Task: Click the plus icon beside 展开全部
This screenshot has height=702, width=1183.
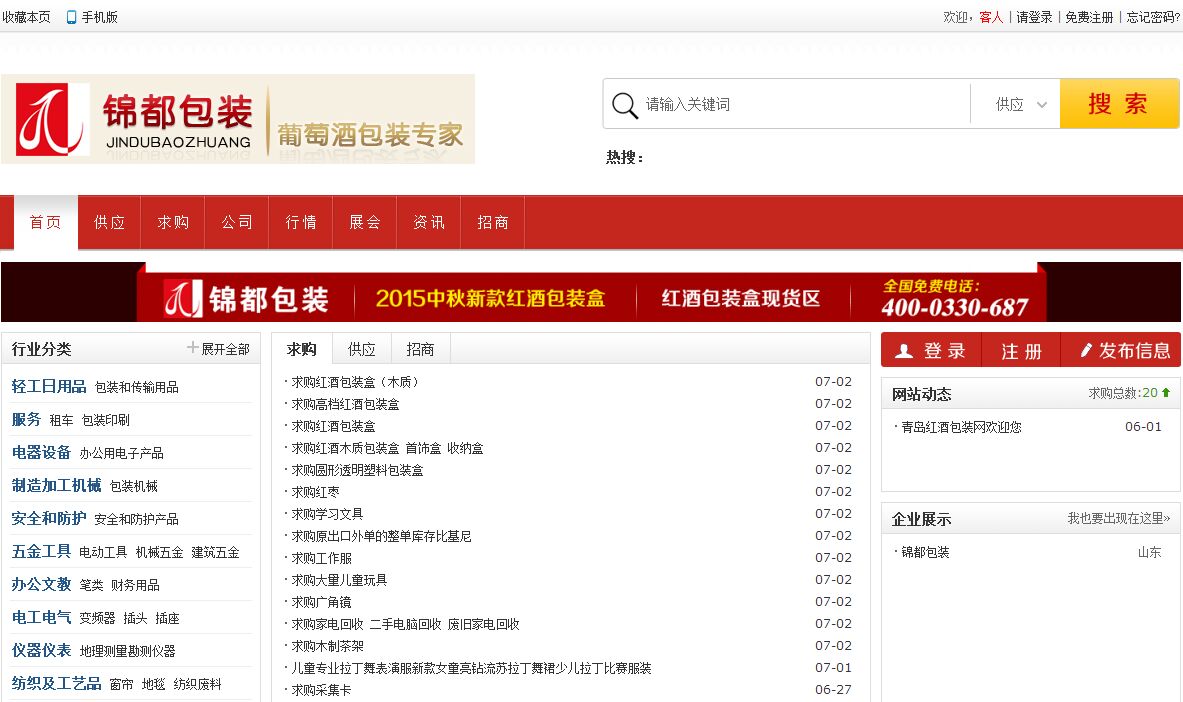Action: 191,348
